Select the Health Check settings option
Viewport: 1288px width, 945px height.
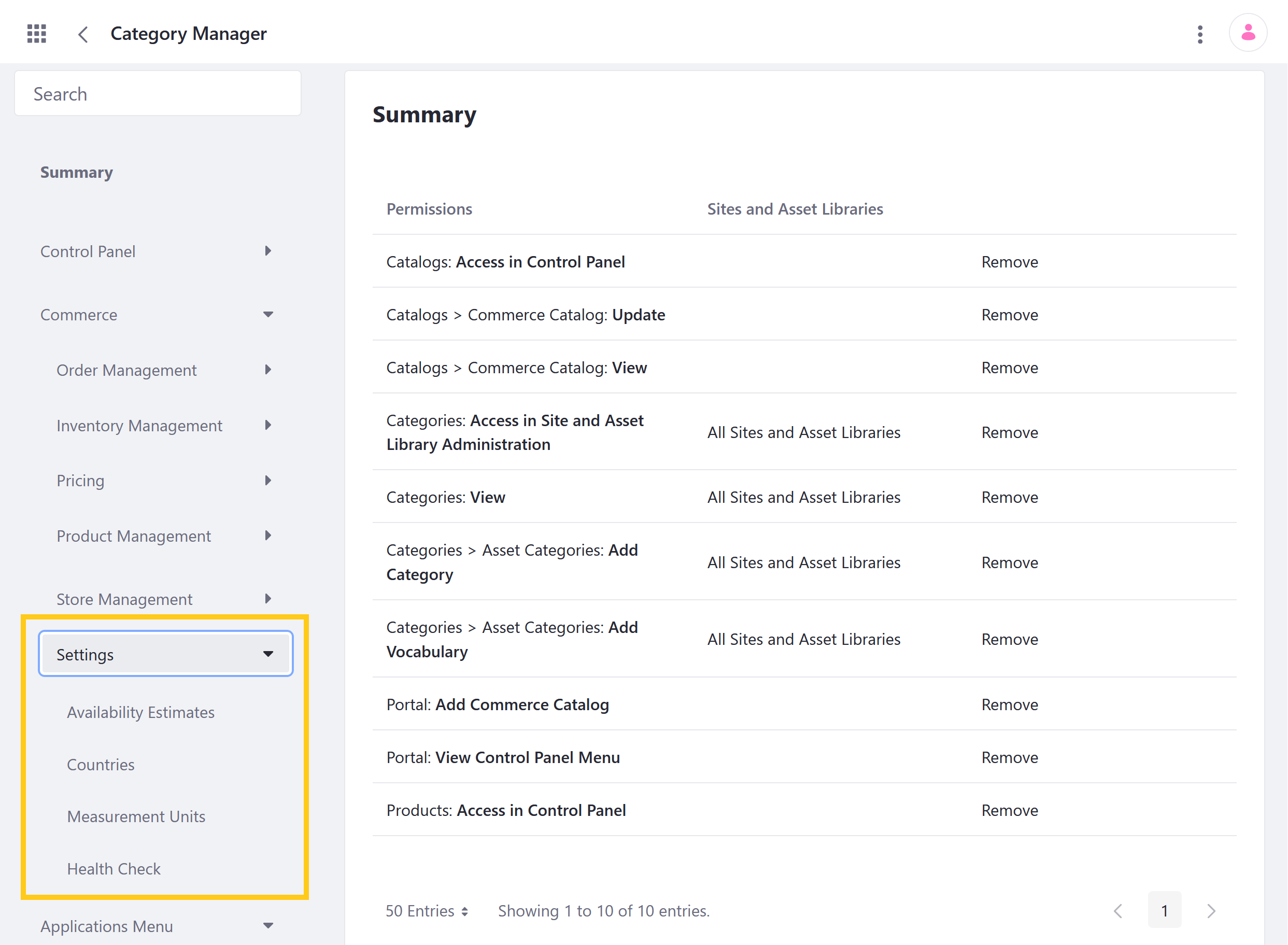click(114, 868)
